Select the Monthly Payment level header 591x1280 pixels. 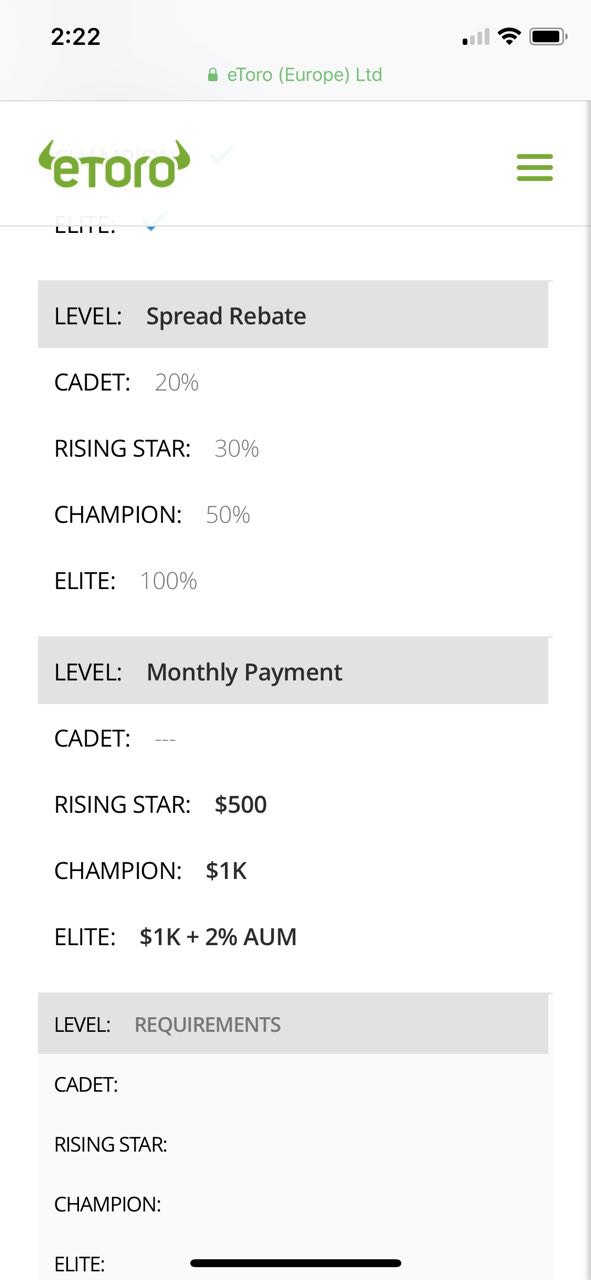click(293, 671)
